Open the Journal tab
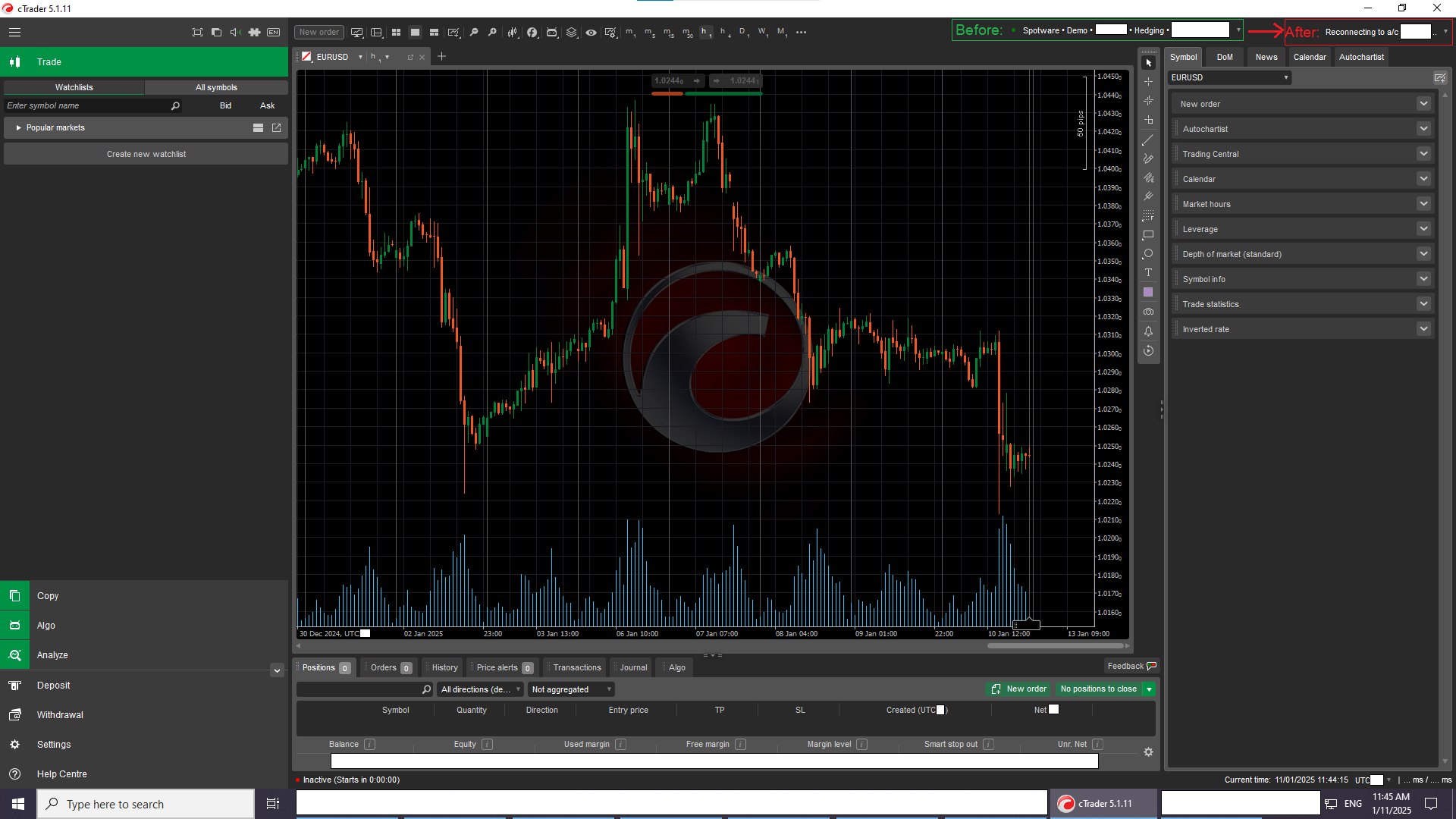The width and height of the screenshot is (1456, 819). click(633, 667)
